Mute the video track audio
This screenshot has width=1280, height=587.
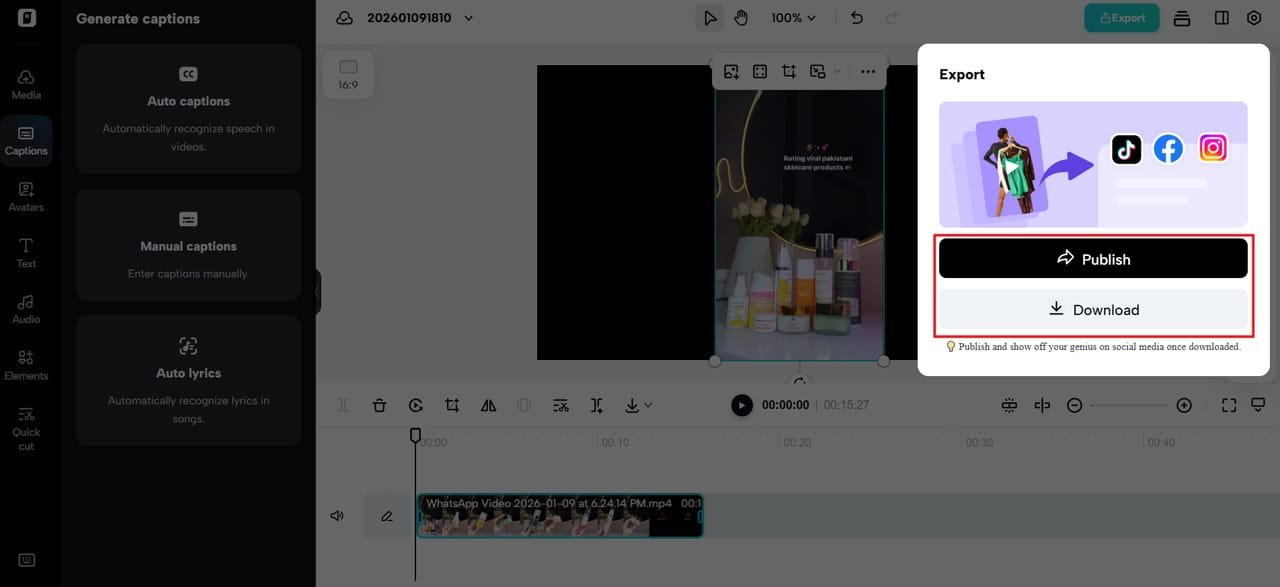coord(337,516)
